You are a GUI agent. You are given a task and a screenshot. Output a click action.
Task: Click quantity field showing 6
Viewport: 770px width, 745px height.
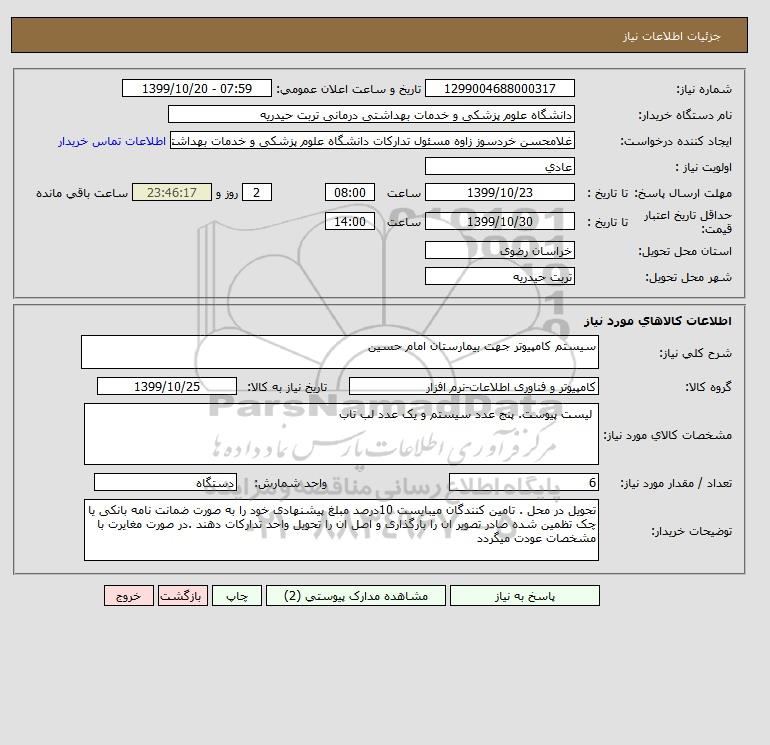click(523, 483)
